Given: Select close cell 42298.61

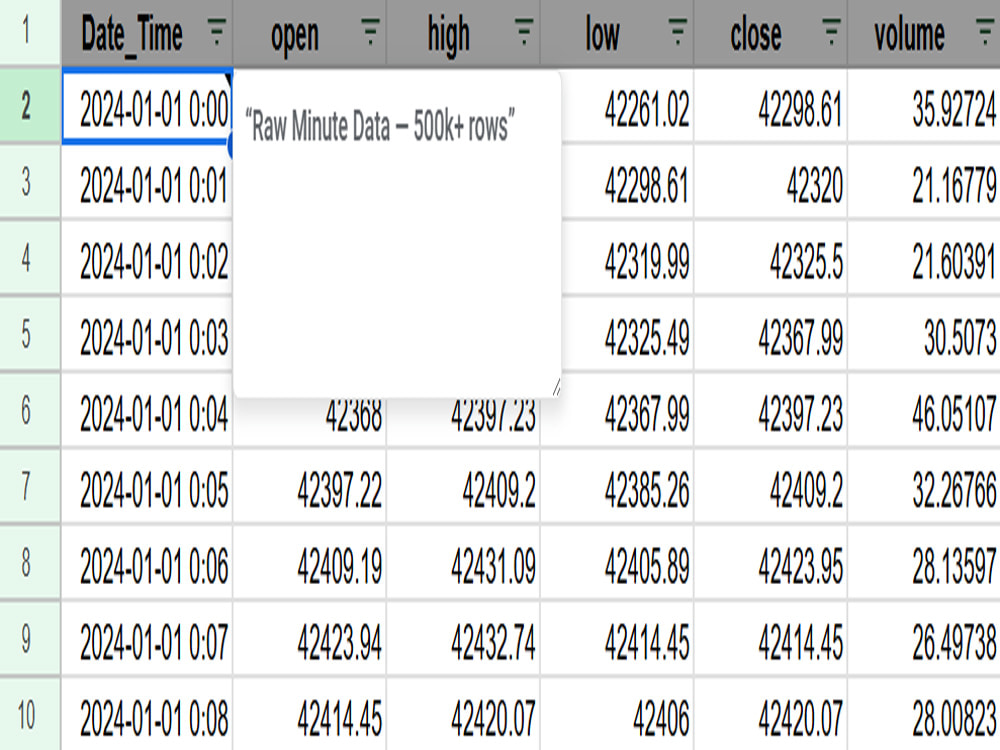Looking at the screenshot, I should [771, 106].
